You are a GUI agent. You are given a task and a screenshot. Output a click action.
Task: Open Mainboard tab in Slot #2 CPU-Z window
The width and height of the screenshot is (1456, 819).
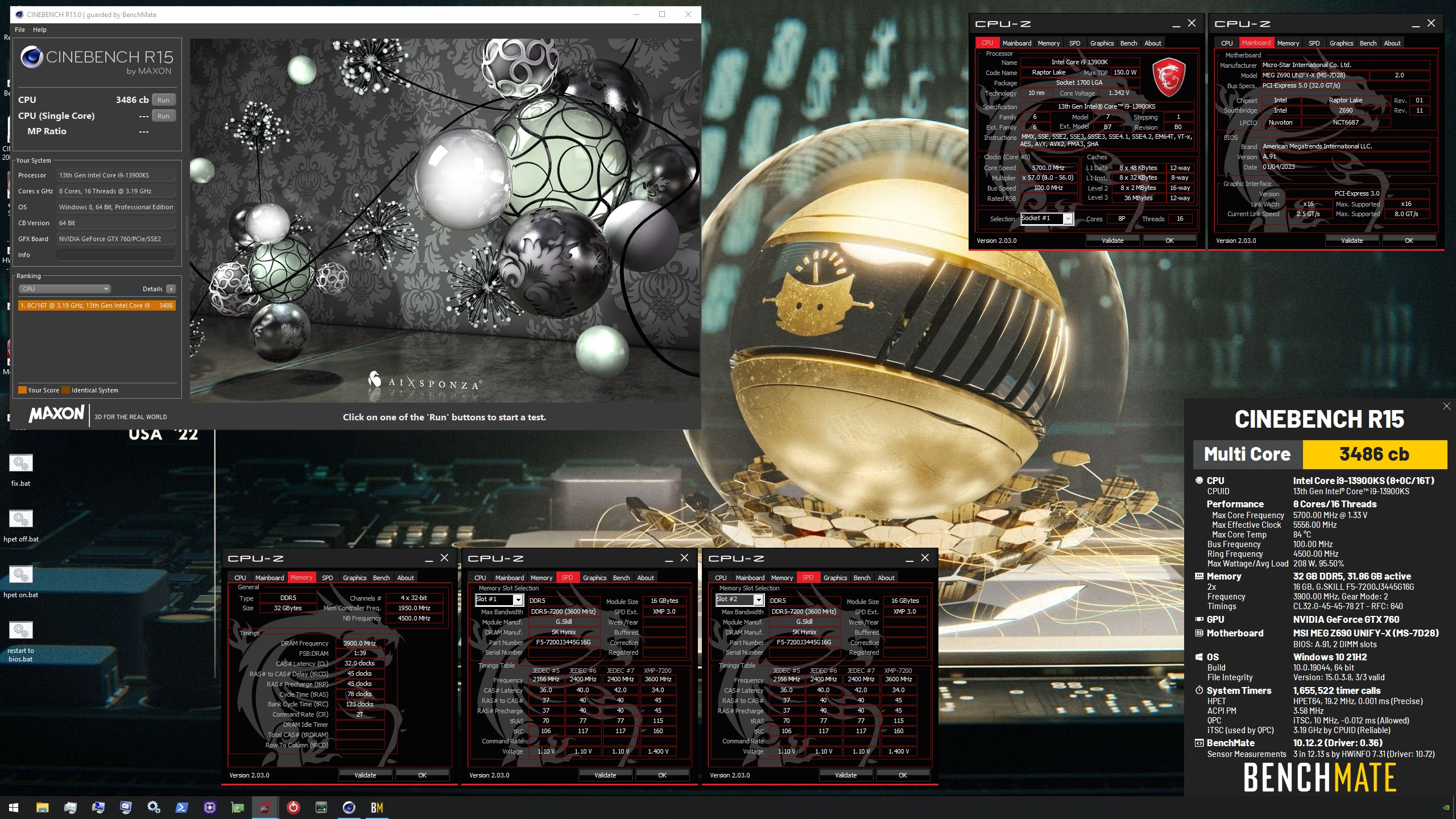[750, 578]
